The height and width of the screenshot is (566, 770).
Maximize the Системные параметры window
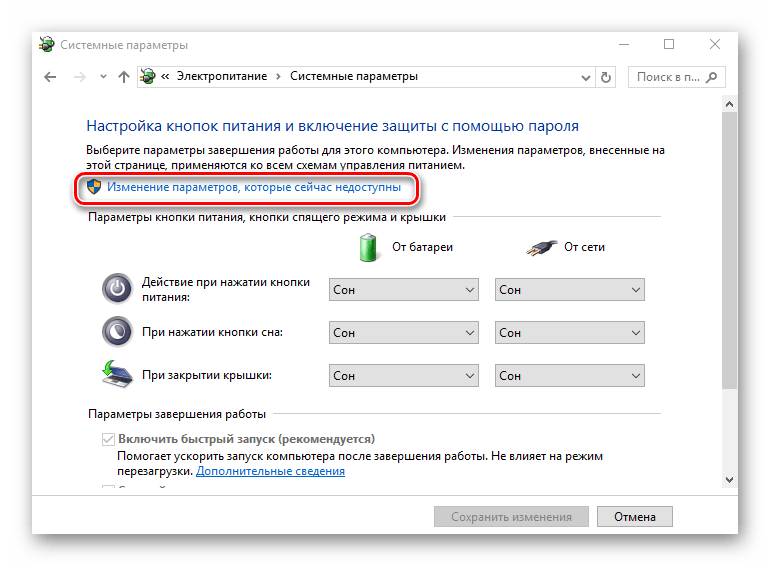click(669, 44)
